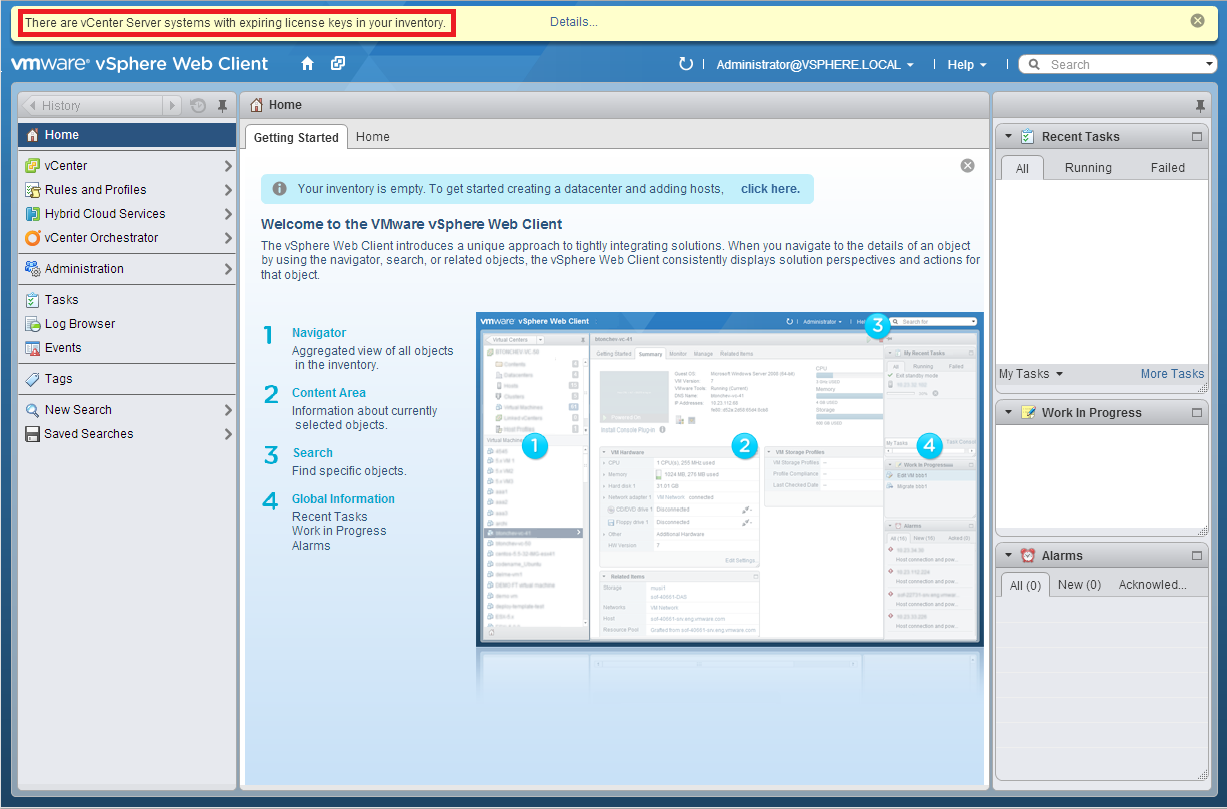
Task: Open the vCenter Inventory Lists icon
Action: tap(338, 64)
